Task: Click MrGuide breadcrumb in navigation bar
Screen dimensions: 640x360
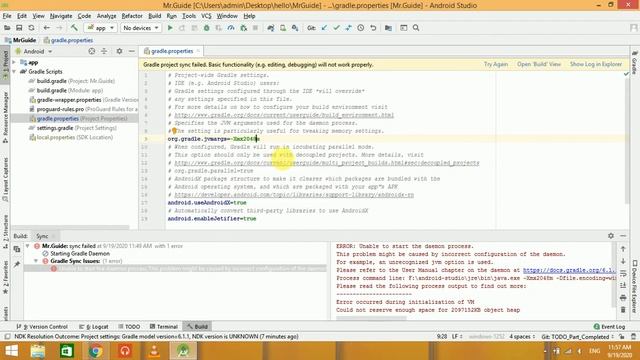Action: click(x=20, y=40)
